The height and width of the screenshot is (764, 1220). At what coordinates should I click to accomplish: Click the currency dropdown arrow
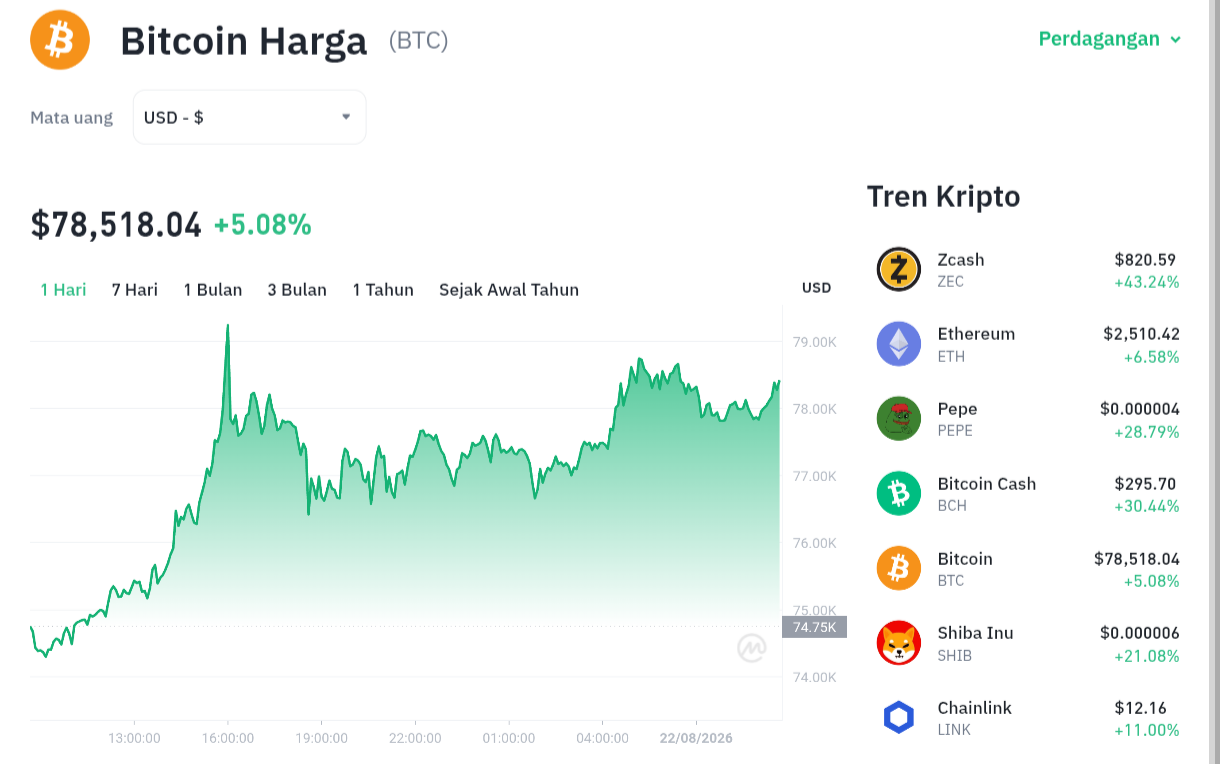[x=346, y=117]
